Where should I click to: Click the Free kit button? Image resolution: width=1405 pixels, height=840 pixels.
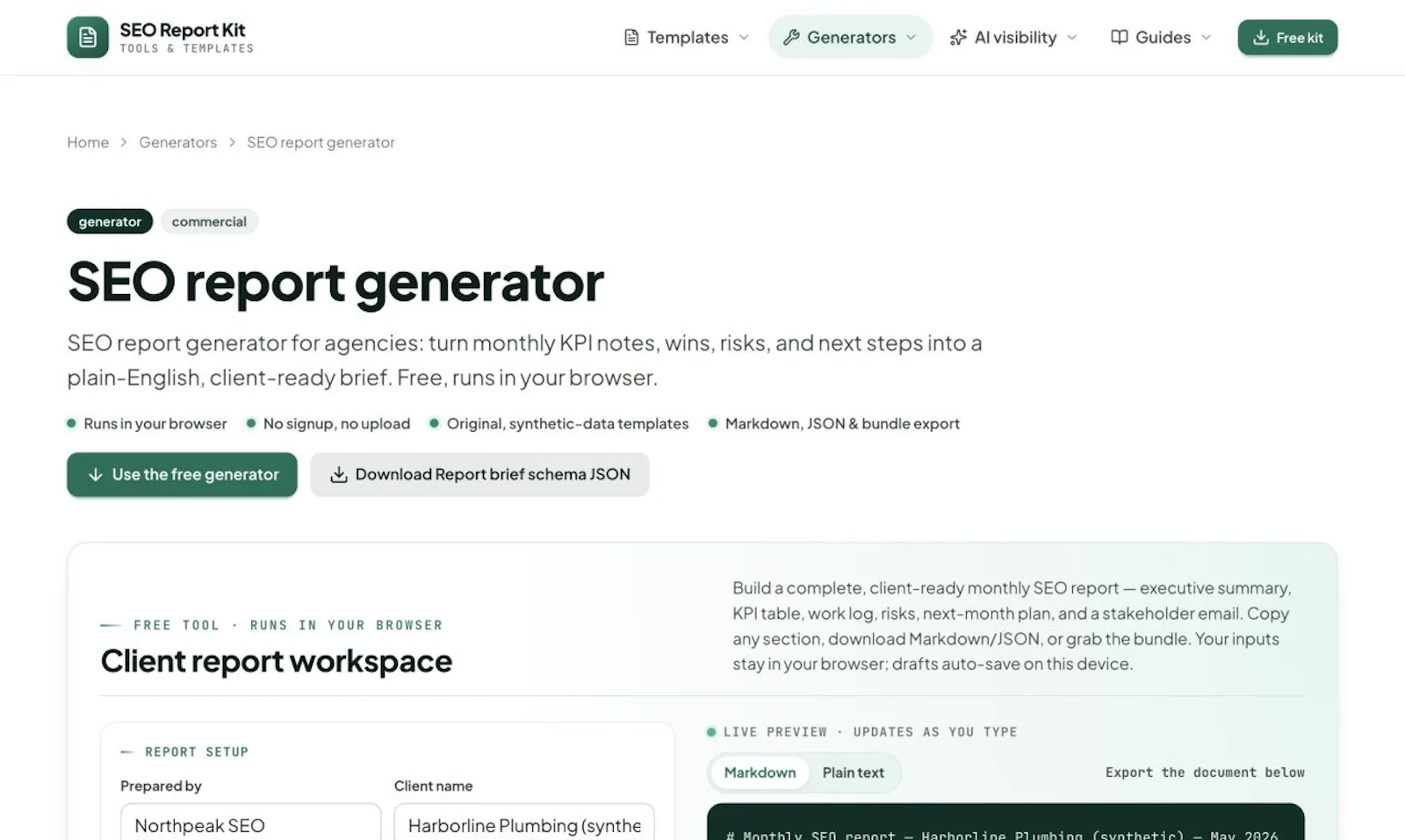pyautogui.click(x=1287, y=37)
